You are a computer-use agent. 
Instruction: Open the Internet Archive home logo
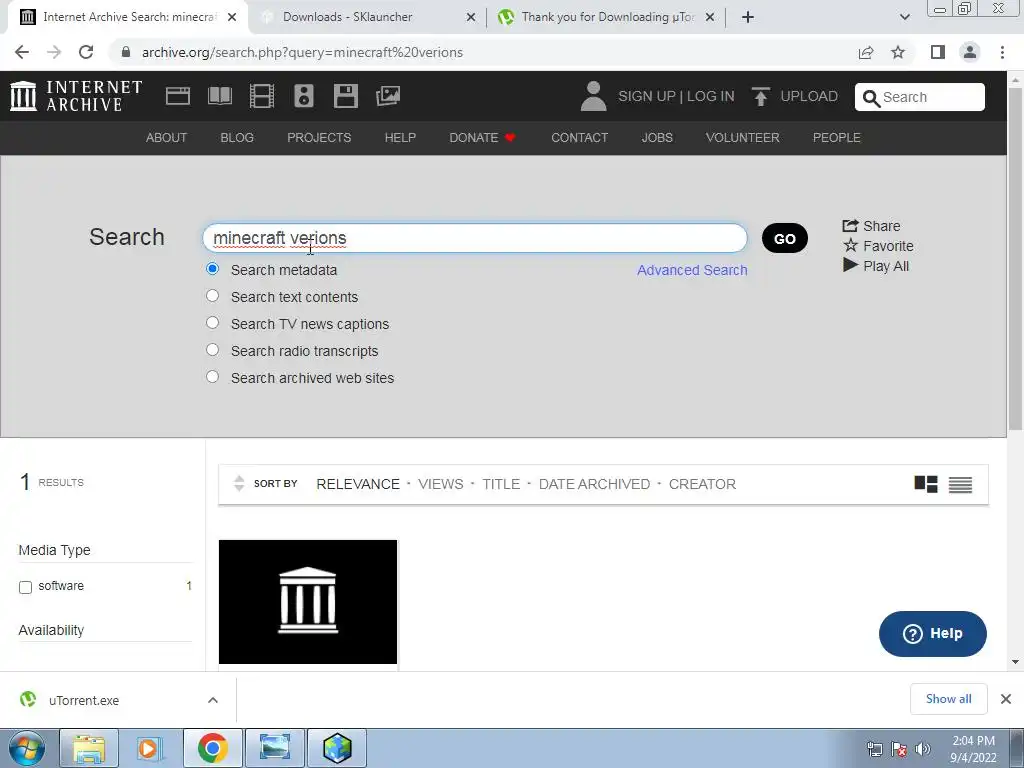coord(76,96)
